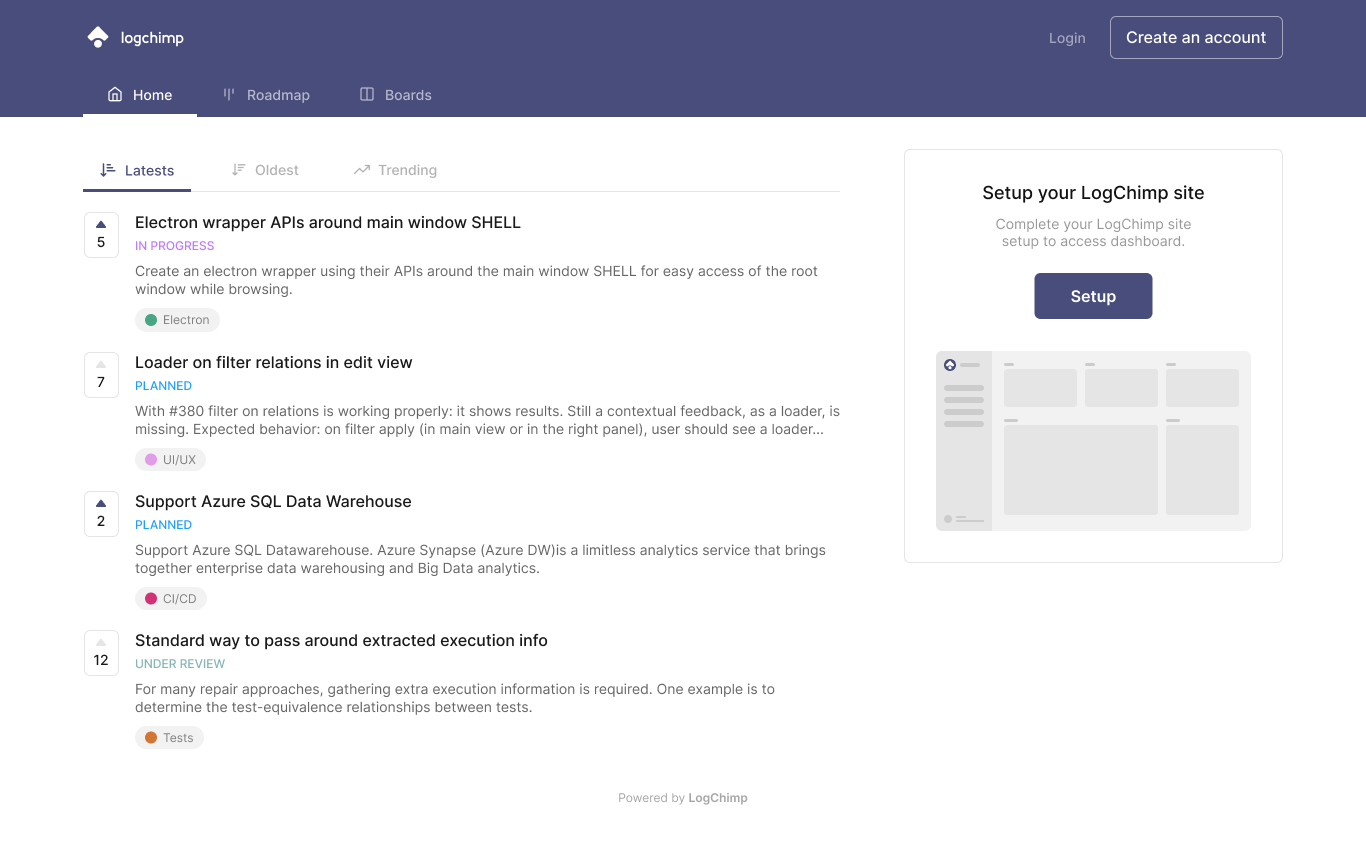Screen dimensions: 1366x867
Task: Click the Create an account button
Action: [x=1196, y=36]
